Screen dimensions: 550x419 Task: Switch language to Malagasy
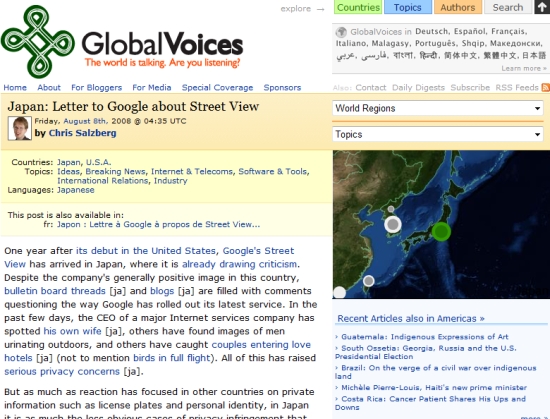[390, 43]
